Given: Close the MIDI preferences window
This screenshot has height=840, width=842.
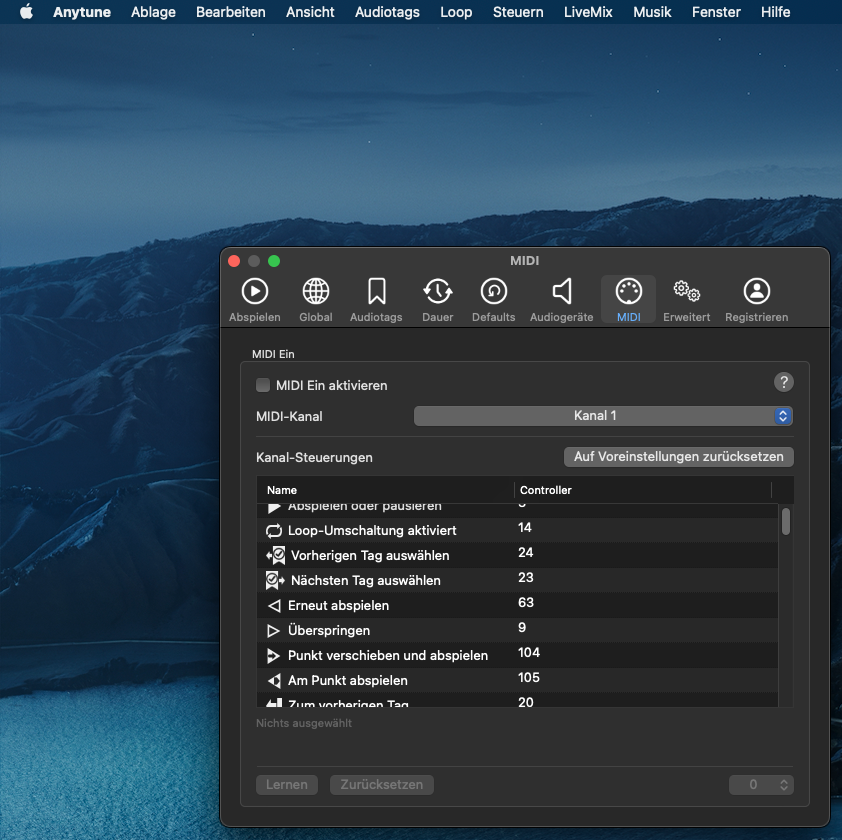Looking at the screenshot, I should (x=234, y=261).
